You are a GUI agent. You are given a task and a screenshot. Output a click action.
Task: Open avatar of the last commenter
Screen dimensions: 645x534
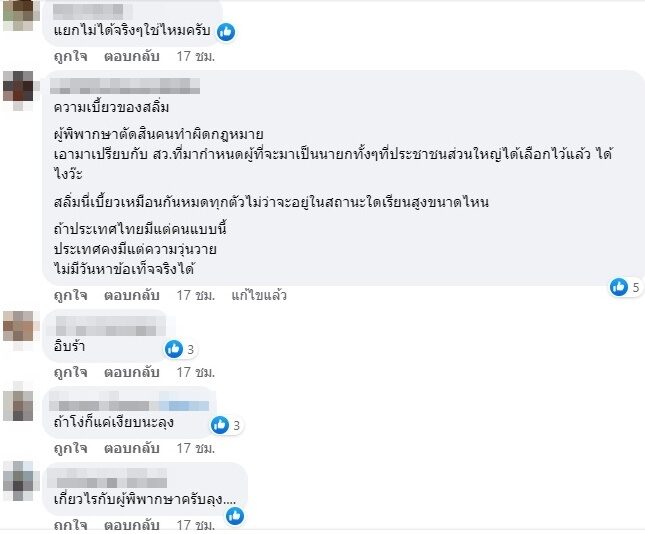[18, 481]
